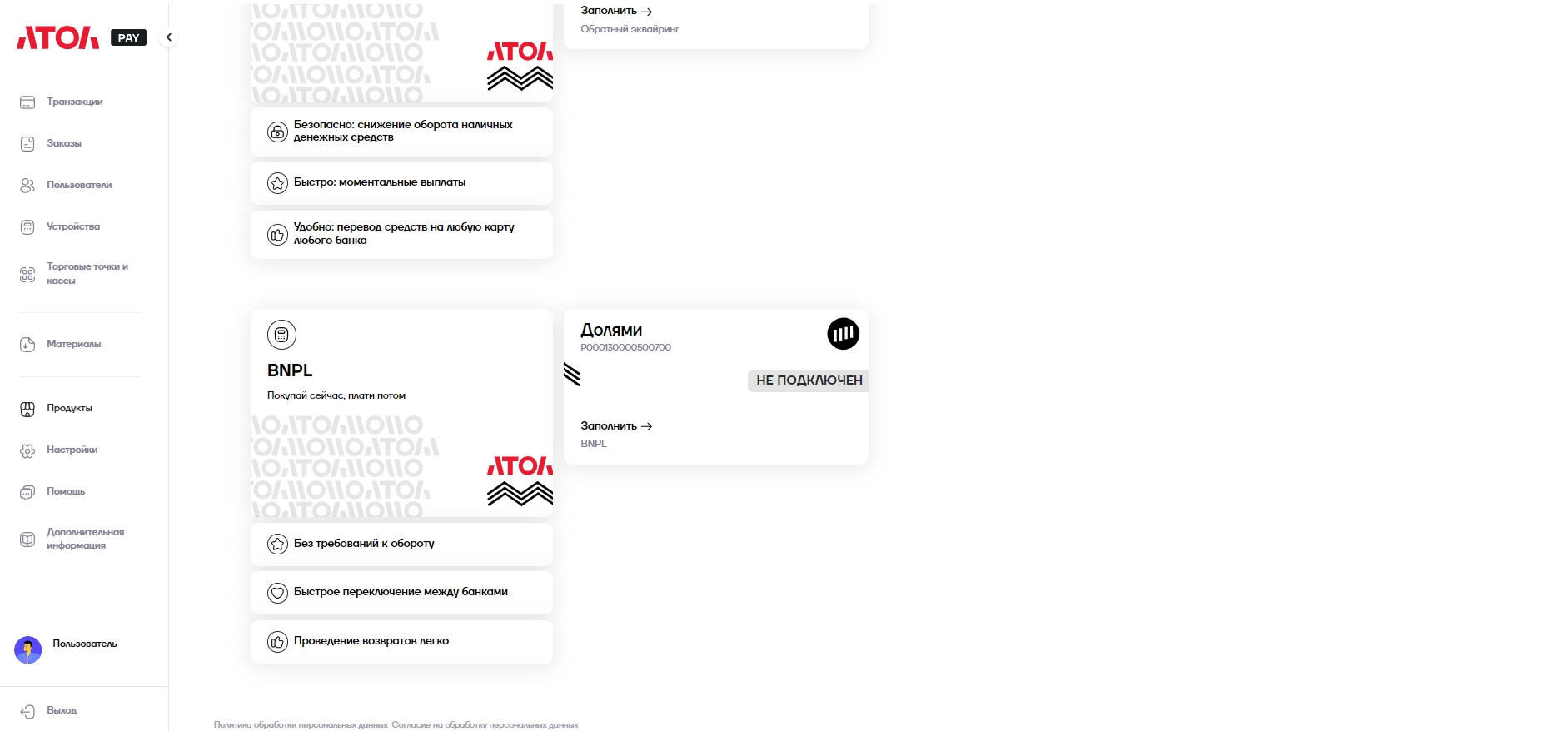The width and height of the screenshot is (1568, 731).
Task: Click the Транзакции sidebar icon
Action: coord(27,102)
